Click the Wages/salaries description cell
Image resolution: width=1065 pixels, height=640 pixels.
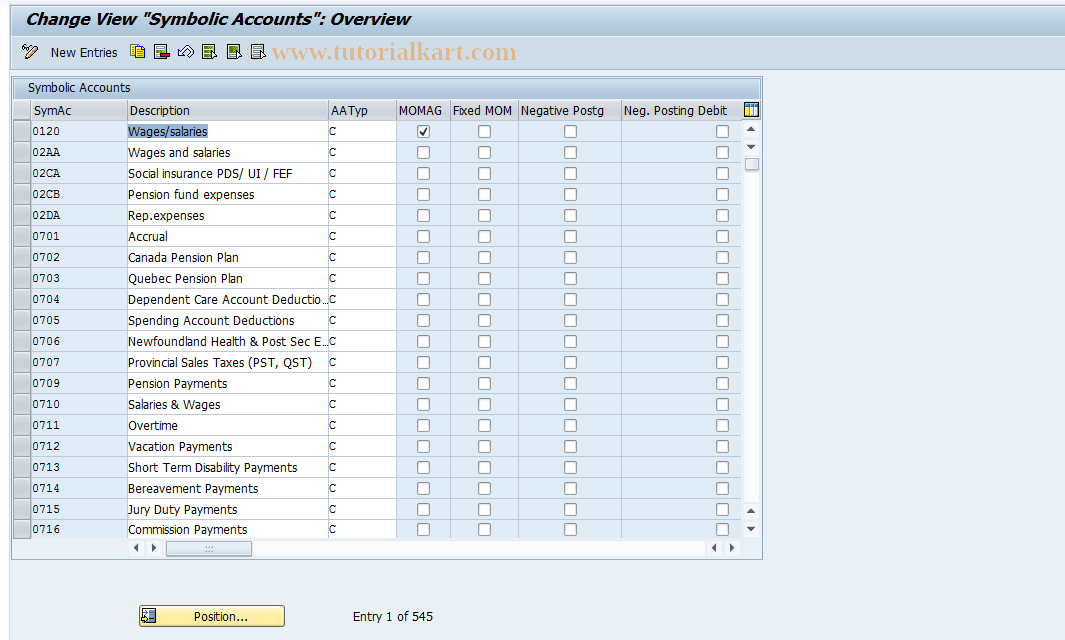pyautogui.click(x=228, y=132)
